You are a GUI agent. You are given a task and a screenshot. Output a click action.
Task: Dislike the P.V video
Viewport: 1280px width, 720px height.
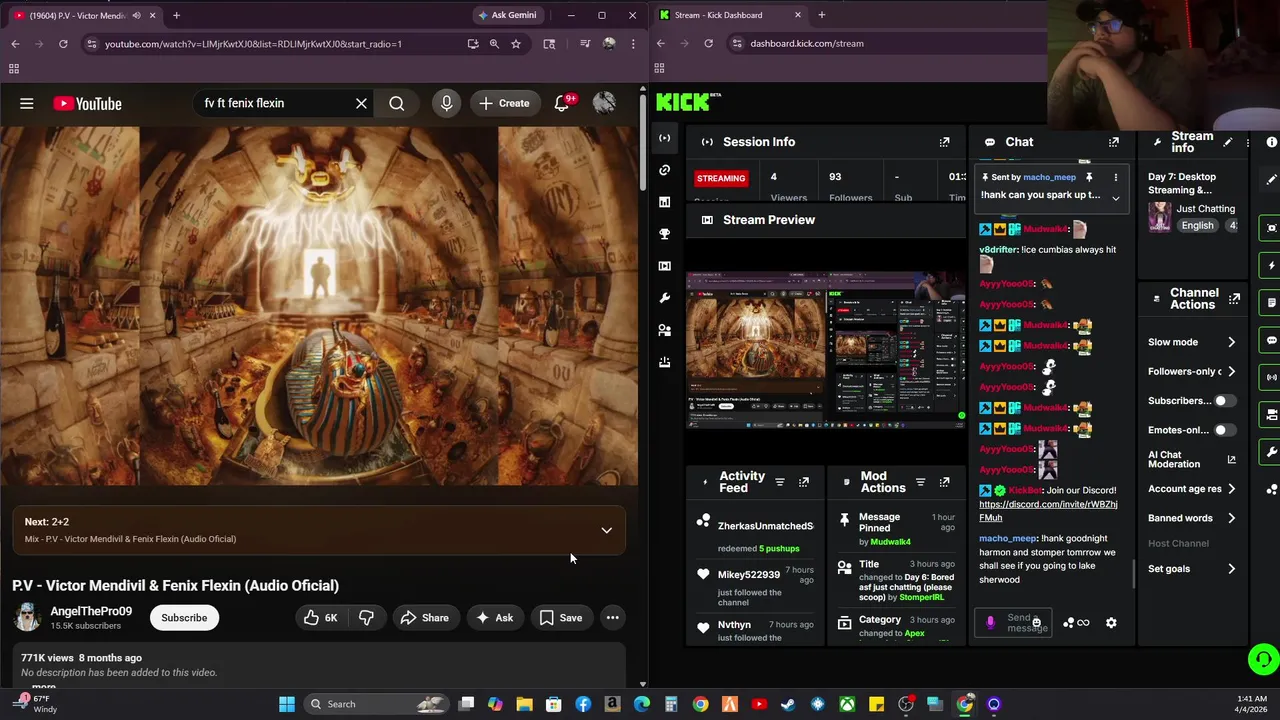tap(366, 618)
